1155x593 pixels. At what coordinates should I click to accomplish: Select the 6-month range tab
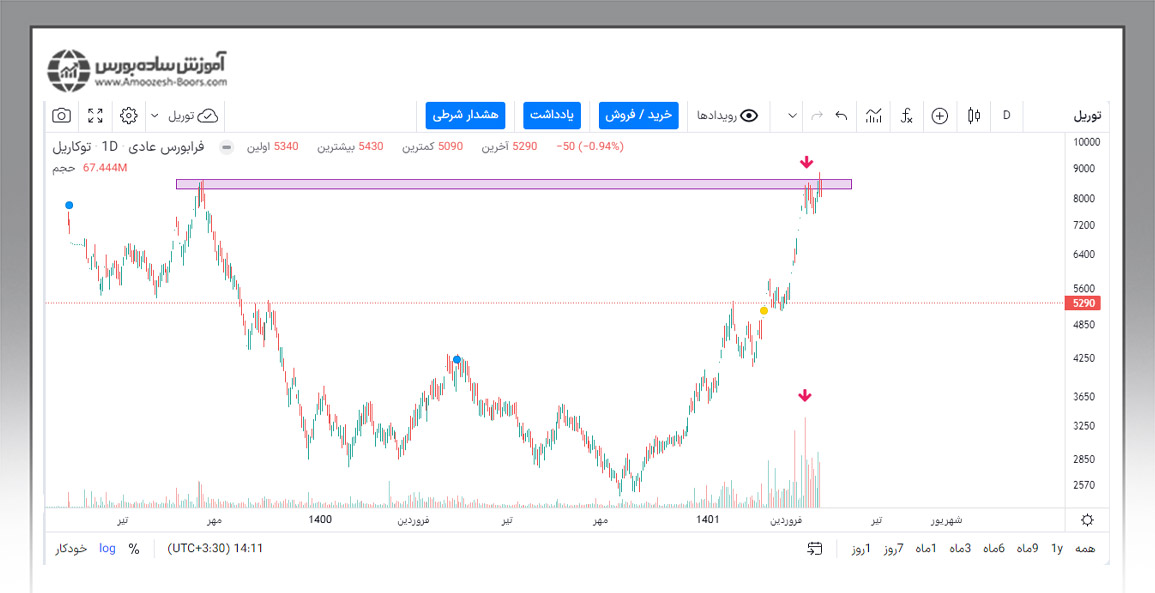[x=993, y=548]
